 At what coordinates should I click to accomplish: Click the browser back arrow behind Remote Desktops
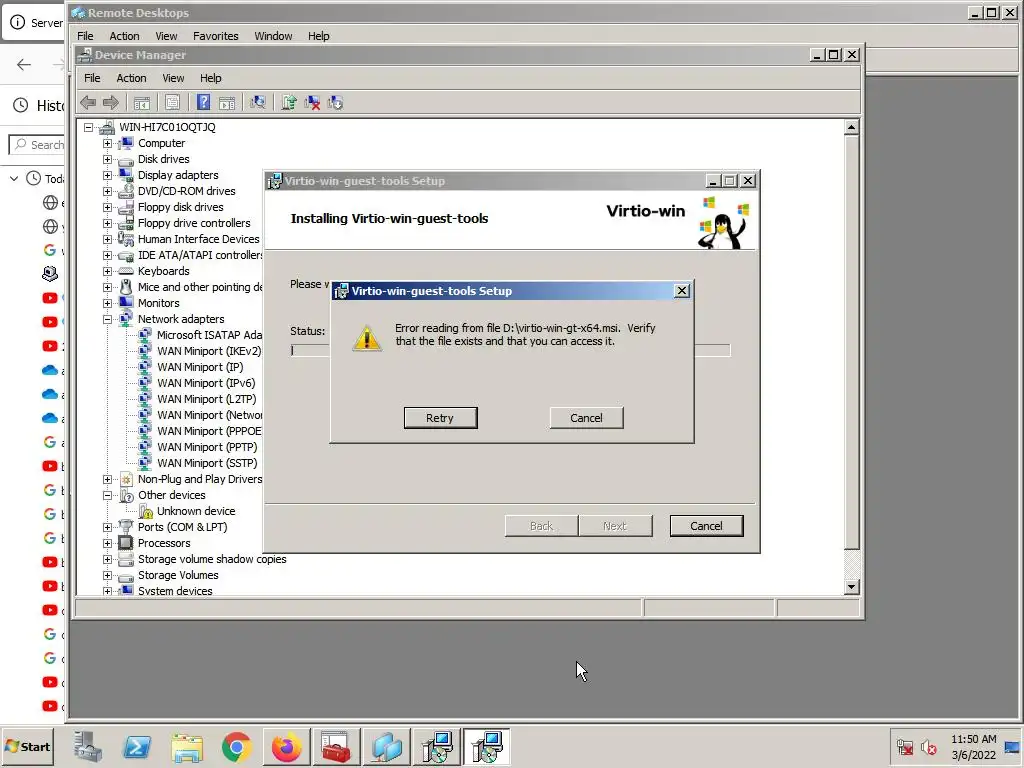pos(24,64)
